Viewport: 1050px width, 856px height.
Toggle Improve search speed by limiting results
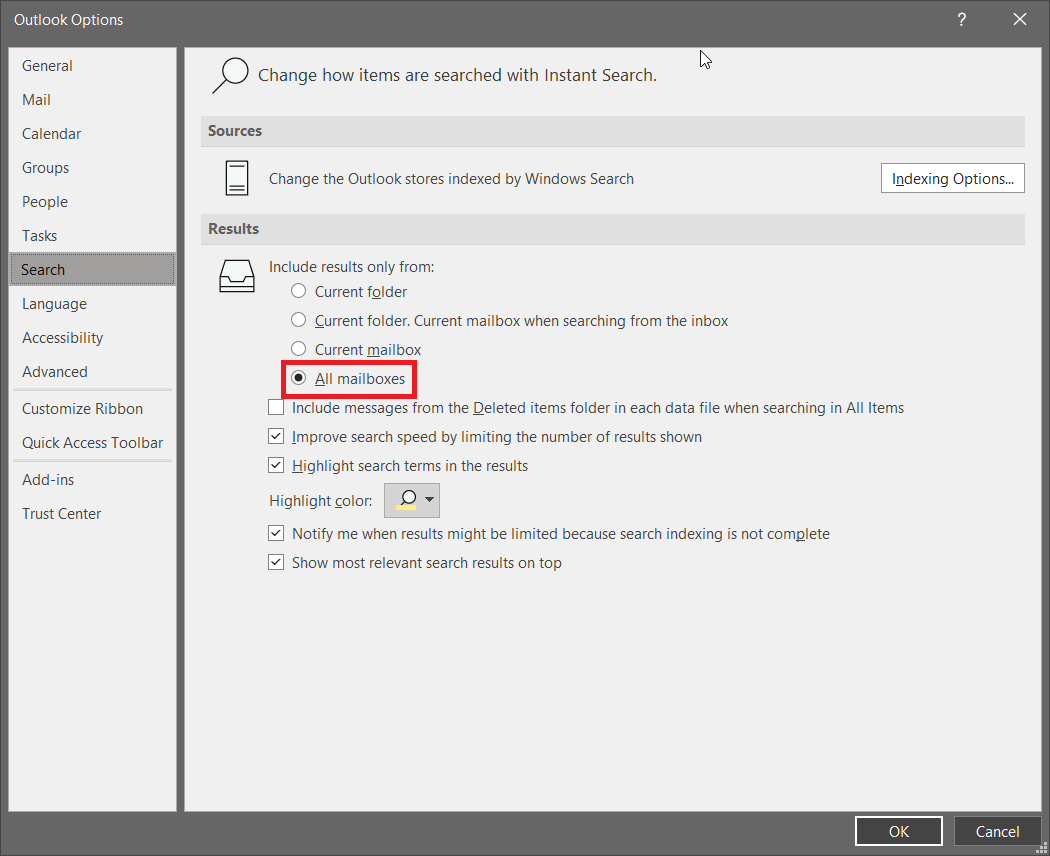pos(276,436)
